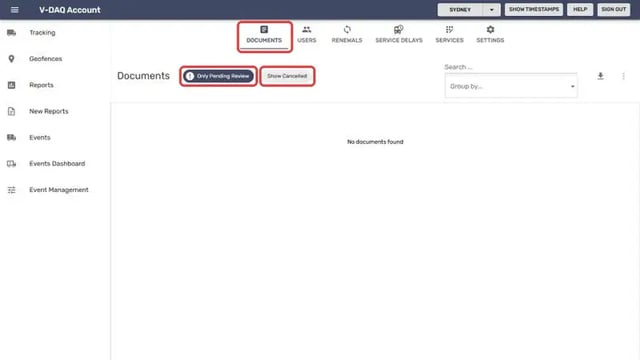Select the Services tab
640x360 pixels.
pyautogui.click(x=449, y=35)
